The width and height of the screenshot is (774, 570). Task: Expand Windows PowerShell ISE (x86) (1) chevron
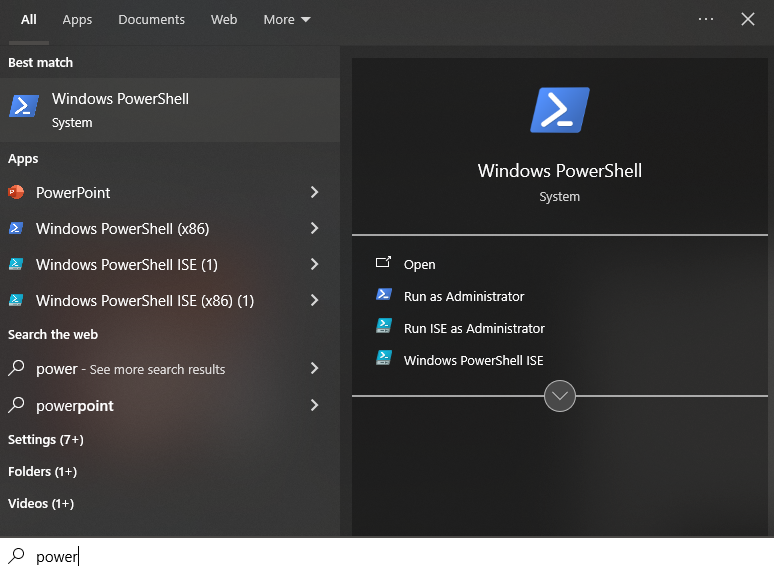click(x=314, y=300)
